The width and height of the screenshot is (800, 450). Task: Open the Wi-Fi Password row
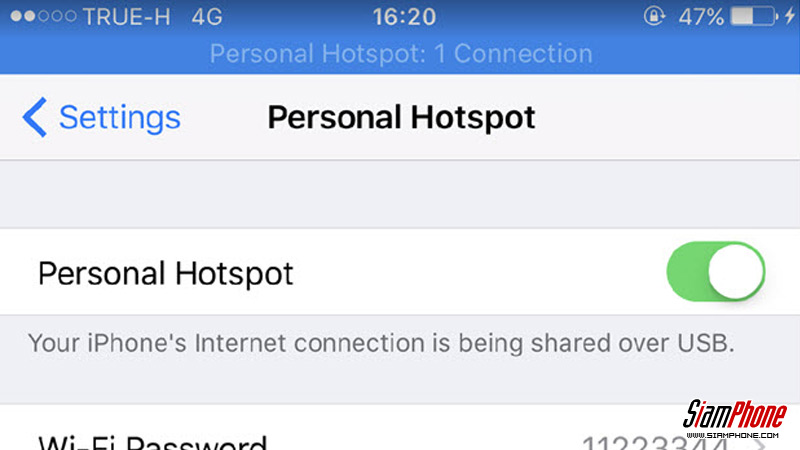[x=400, y=428]
